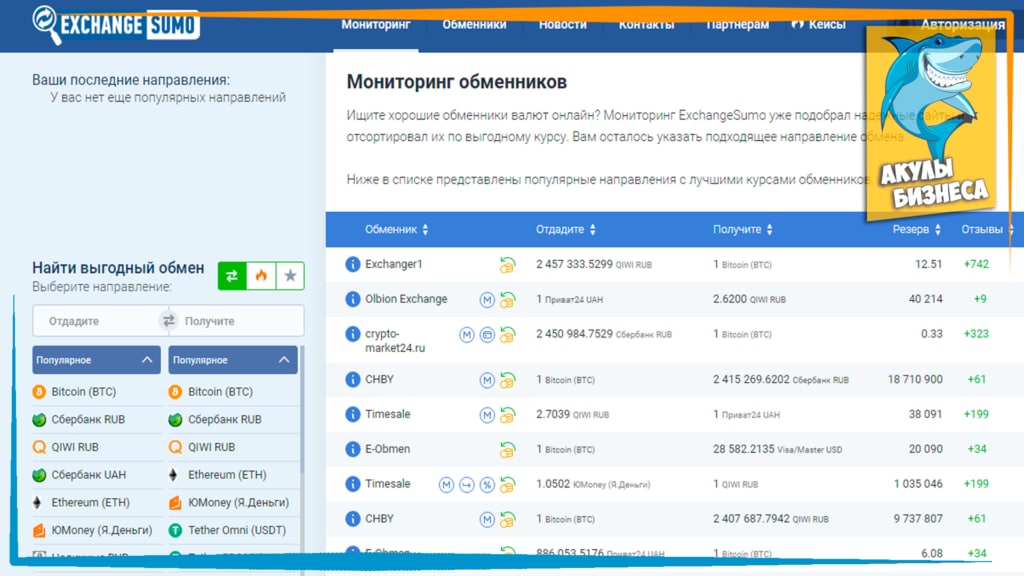Click percent badge in Timesale YuMoney row

[x=487, y=485]
